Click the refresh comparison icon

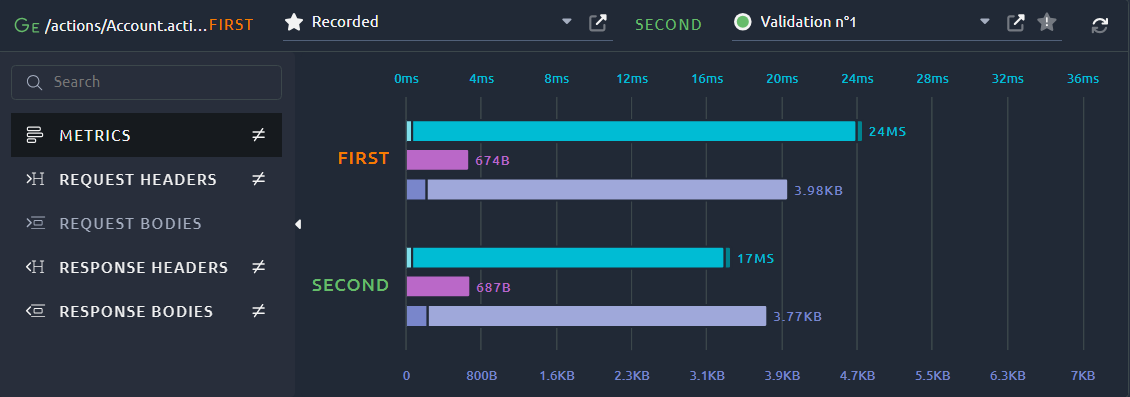[1100, 25]
